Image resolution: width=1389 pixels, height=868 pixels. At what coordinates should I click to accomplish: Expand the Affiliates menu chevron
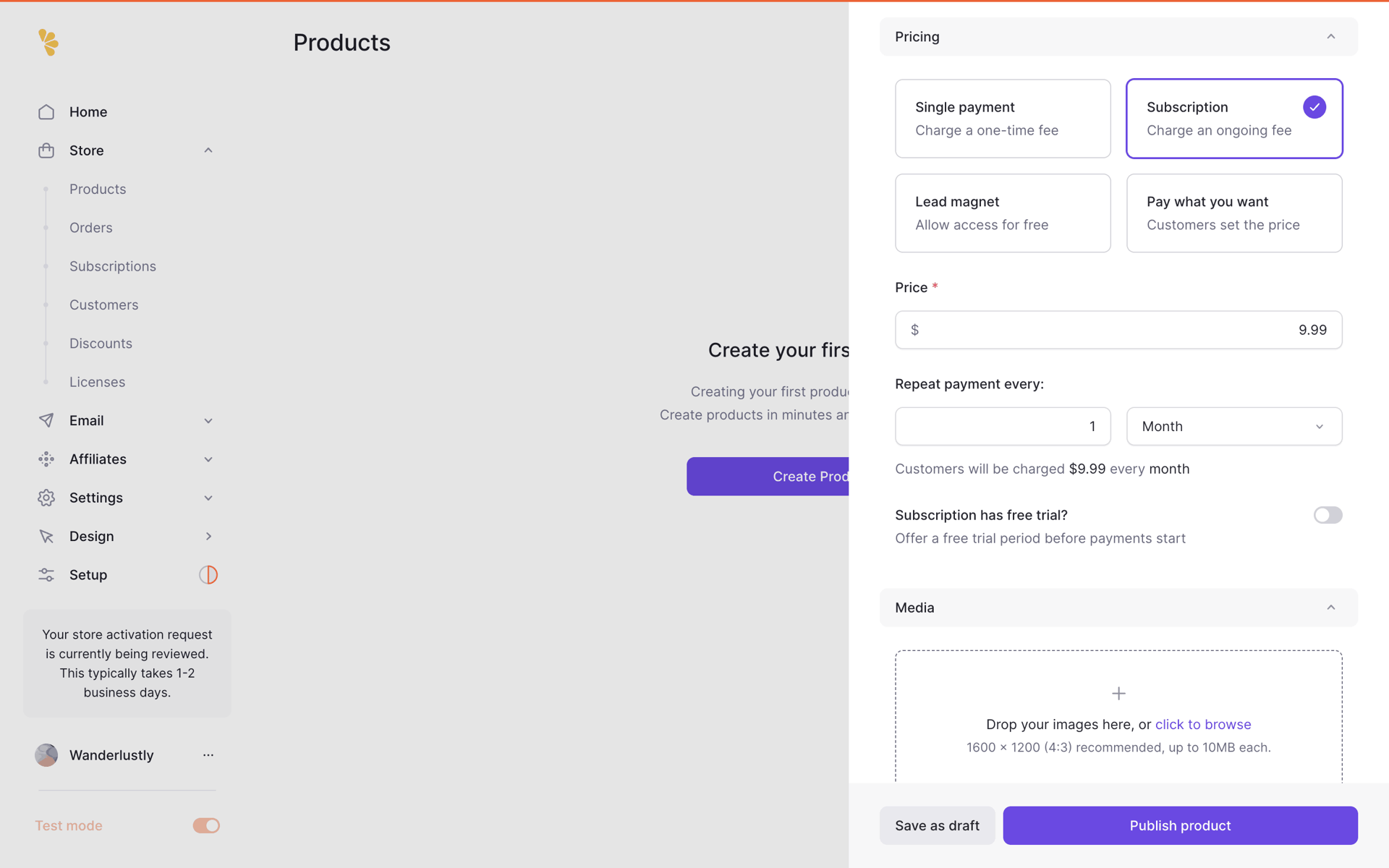(x=208, y=459)
